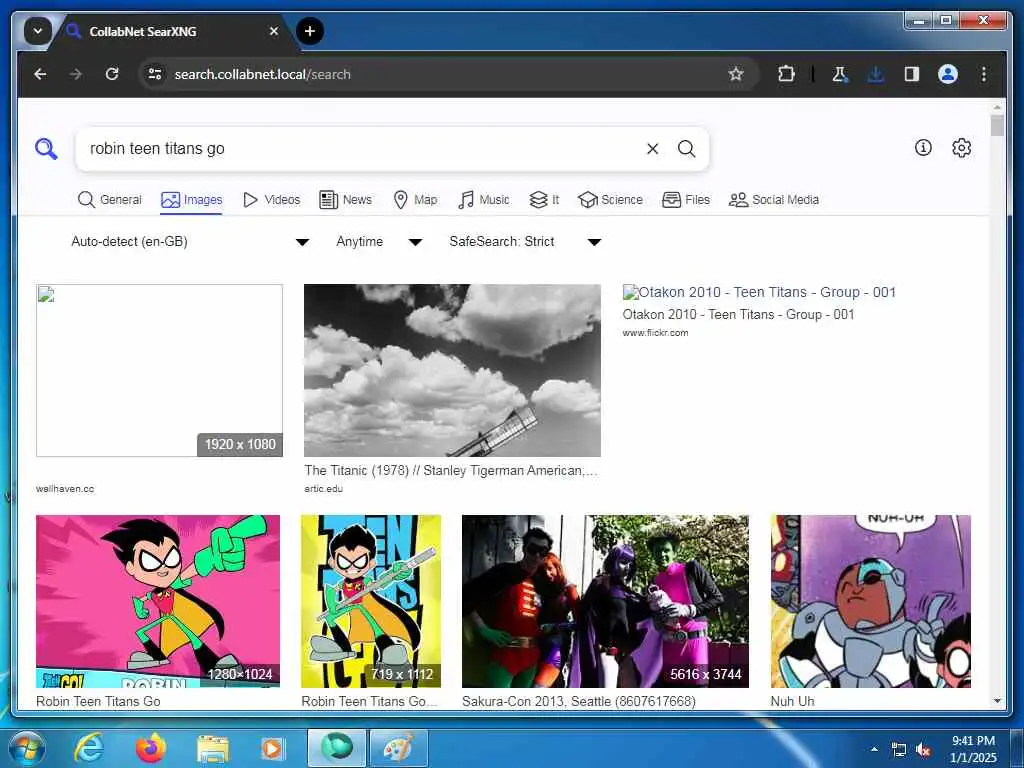Open the Windows Start menu
Image resolution: width=1024 pixels, height=768 pixels.
27,748
